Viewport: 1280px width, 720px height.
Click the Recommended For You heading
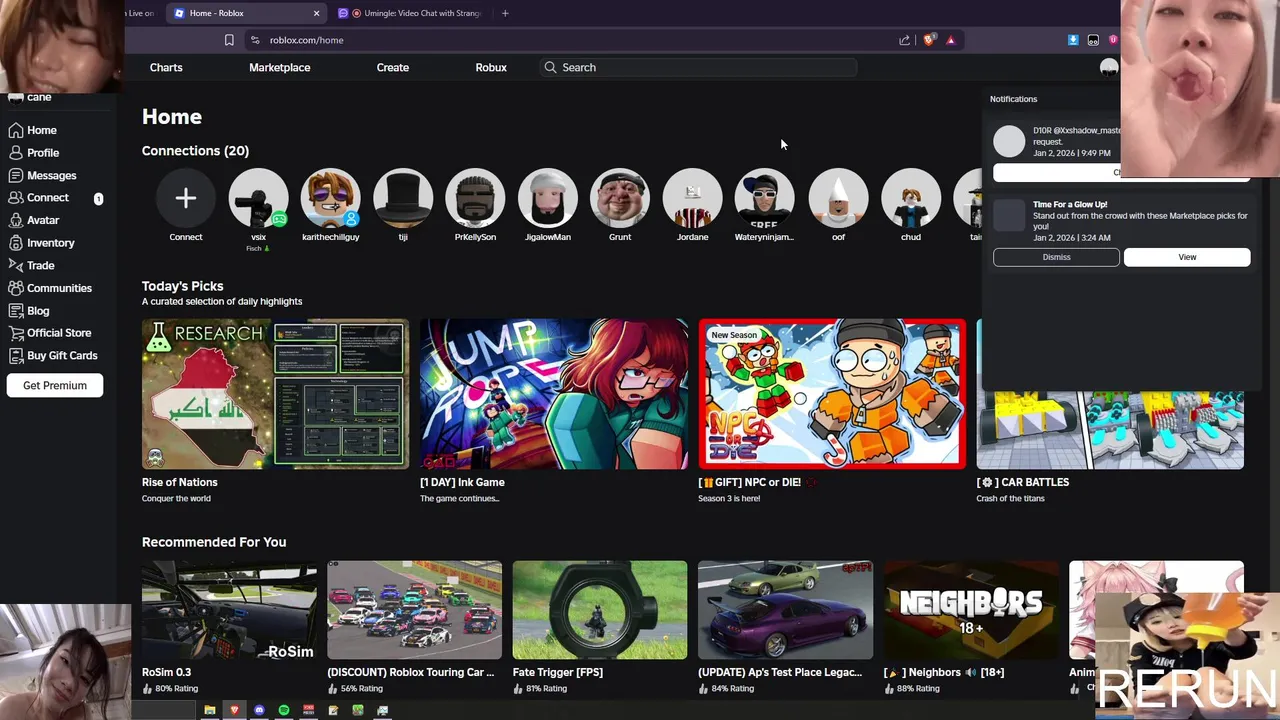click(214, 542)
